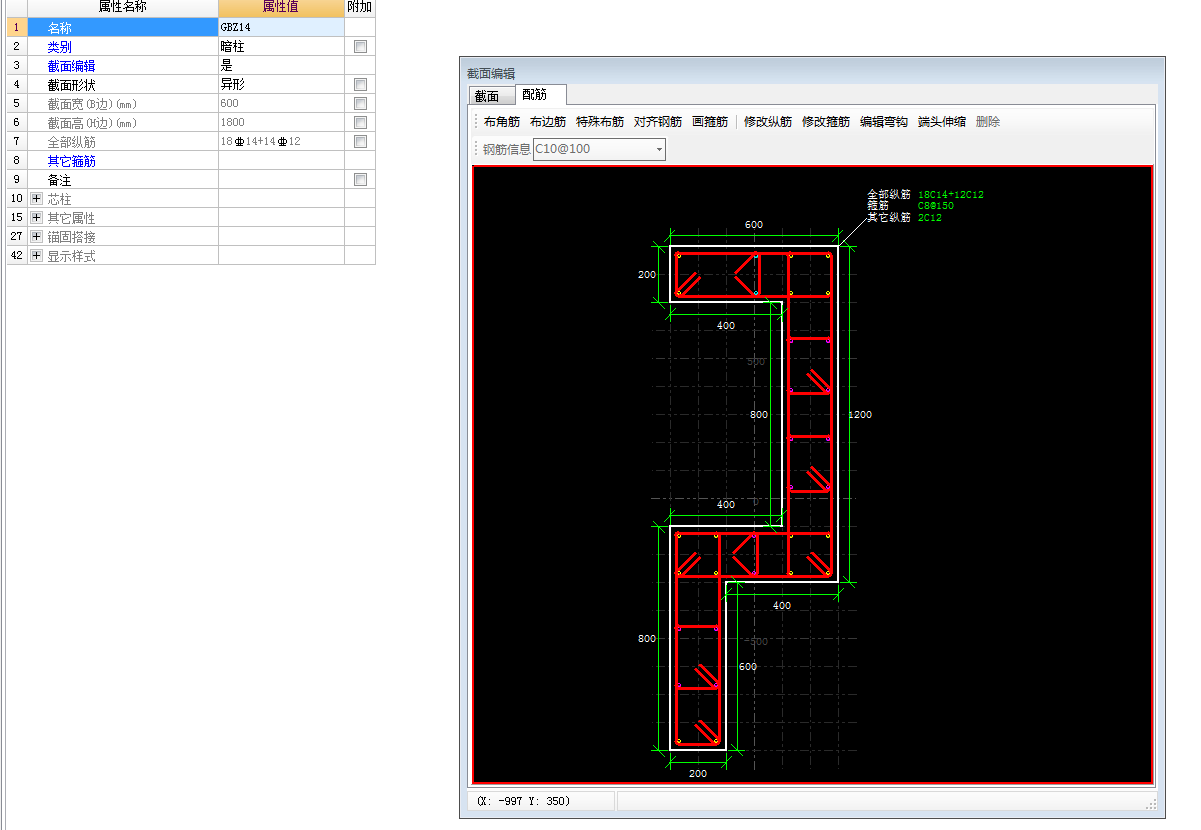Edit the GBZ14 name value

click(281, 27)
